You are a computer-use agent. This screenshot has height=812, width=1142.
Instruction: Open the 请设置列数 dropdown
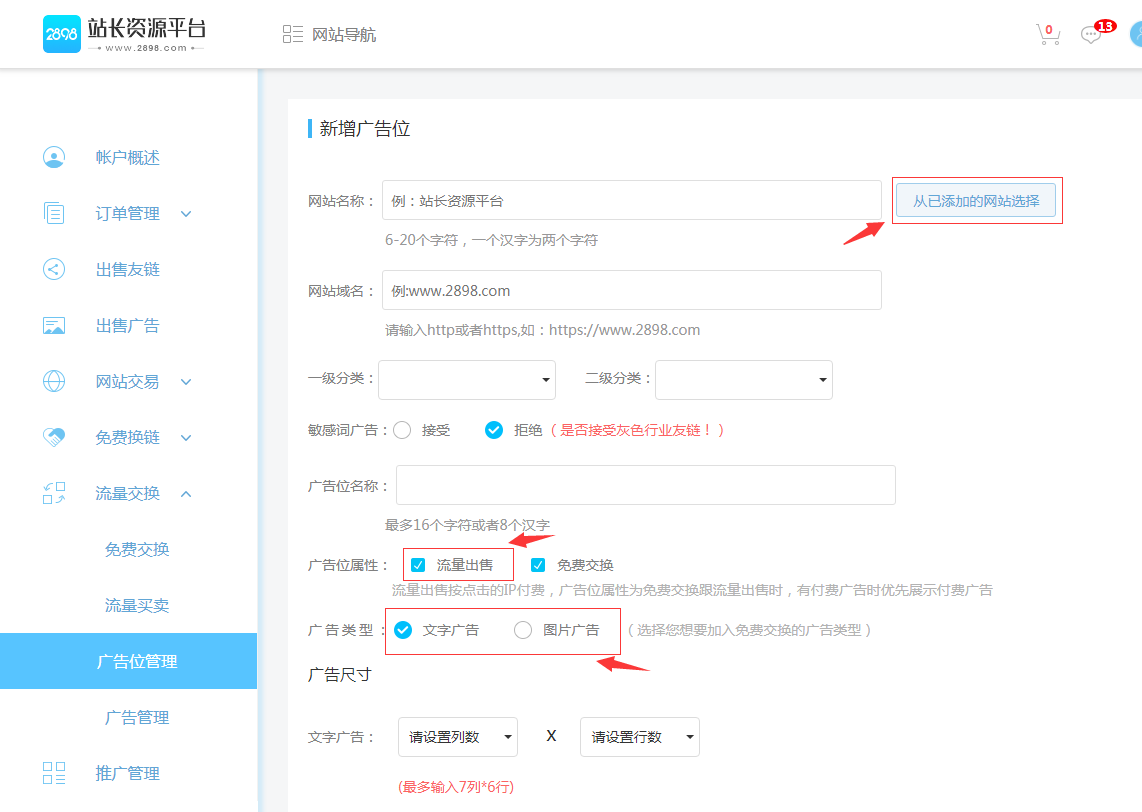[x=457, y=737]
